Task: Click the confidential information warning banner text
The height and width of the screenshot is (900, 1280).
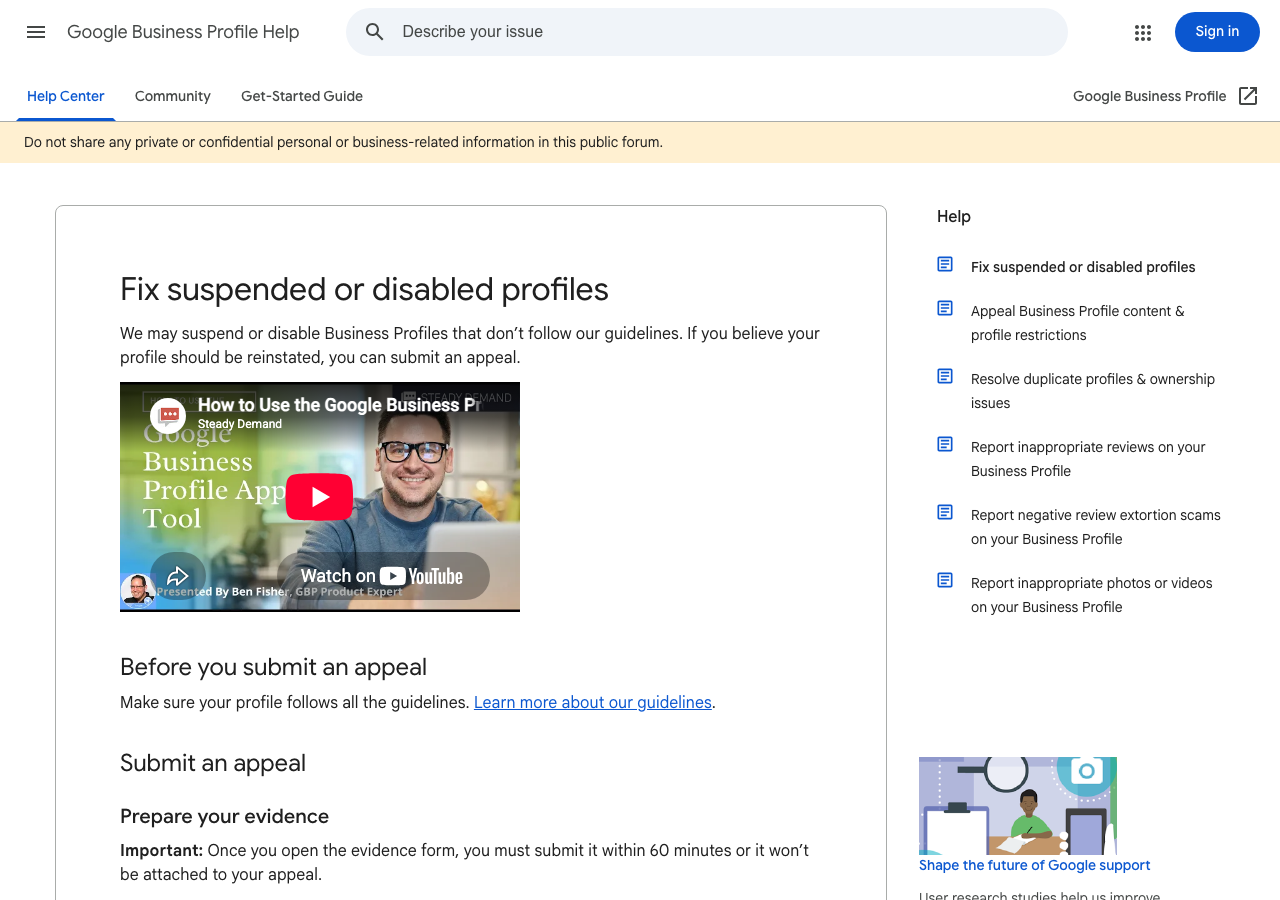Action: 343,142
